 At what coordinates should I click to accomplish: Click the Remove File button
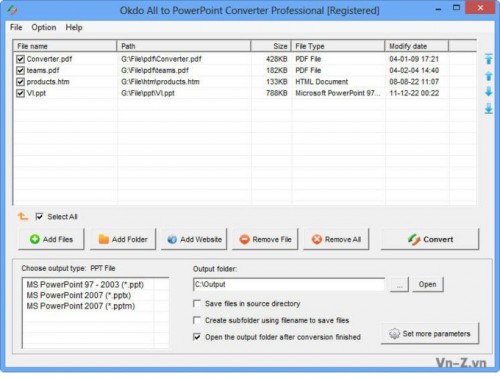[x=265, y=239]
